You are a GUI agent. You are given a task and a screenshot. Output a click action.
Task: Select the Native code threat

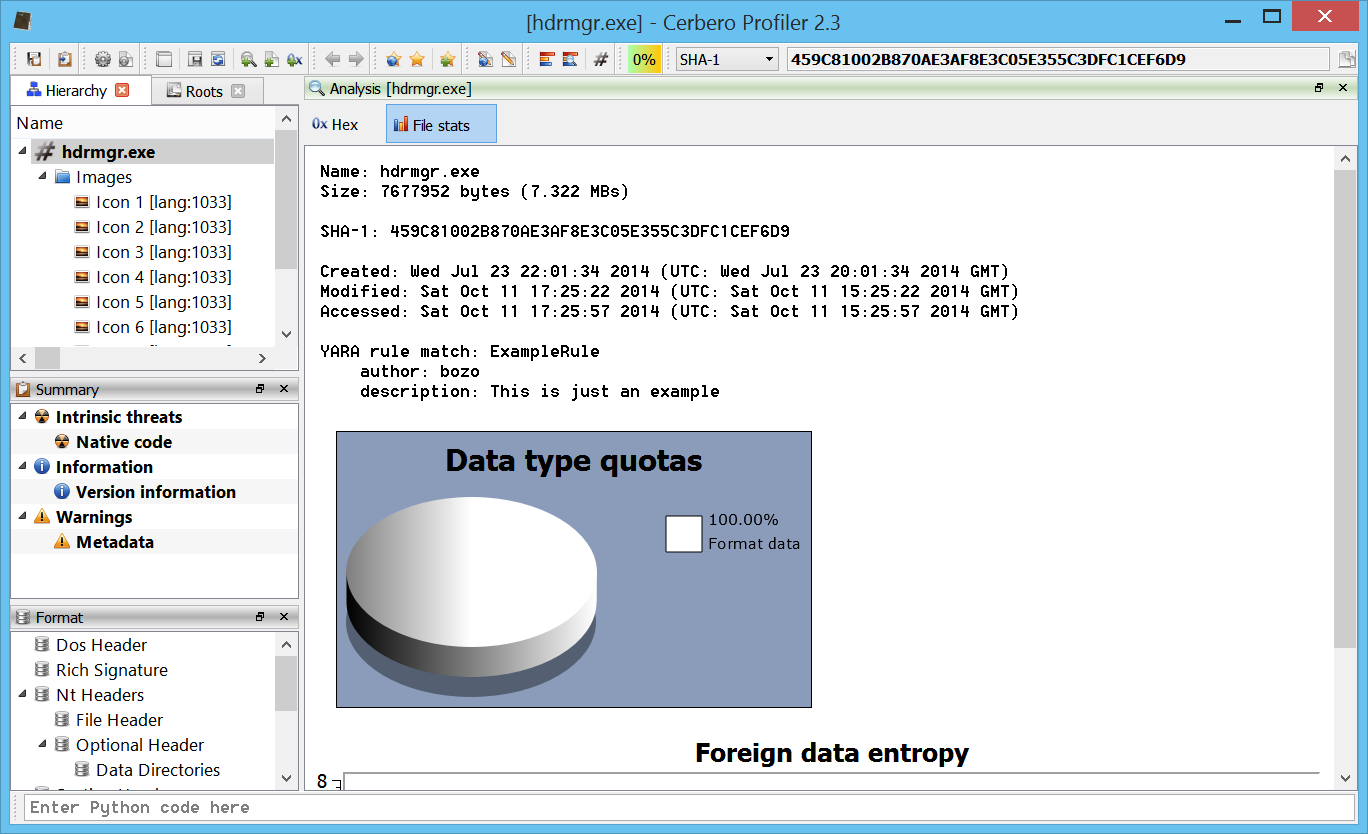pyautogui.click(x=124, y=442)
